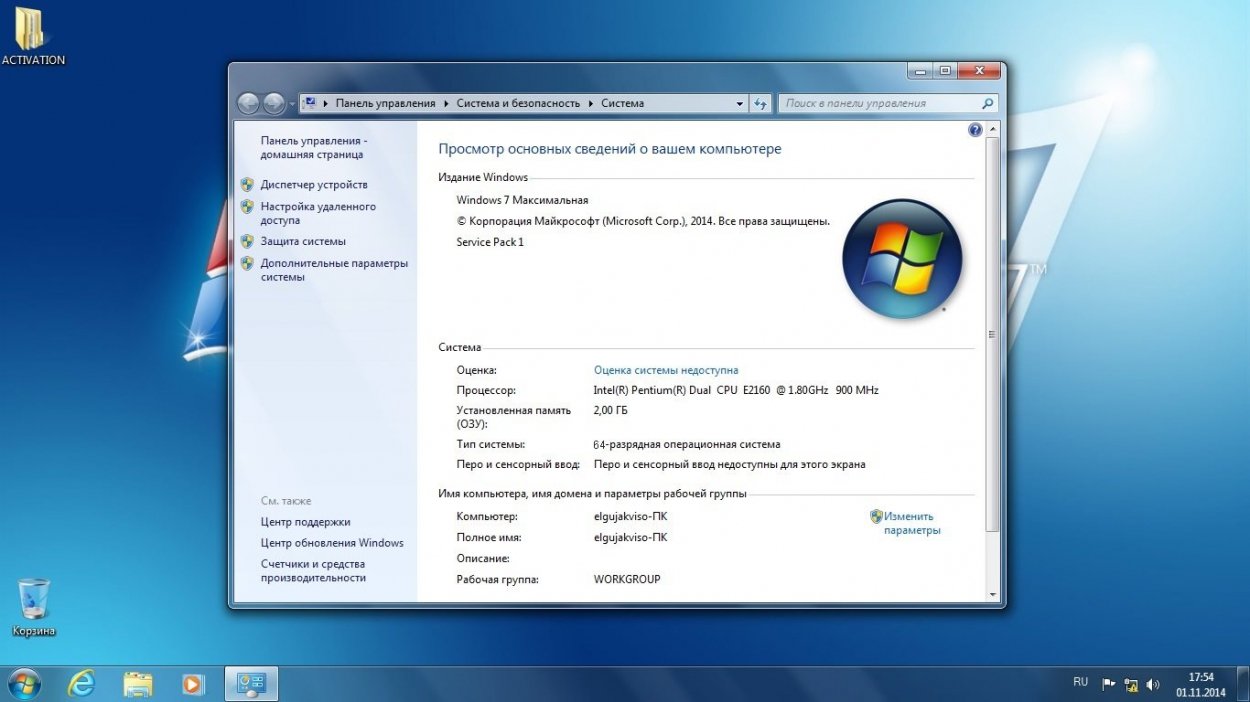This screenshot has width=1250, height=702.
Task: Click the network status tray icon
Action: coord(1131,685)
